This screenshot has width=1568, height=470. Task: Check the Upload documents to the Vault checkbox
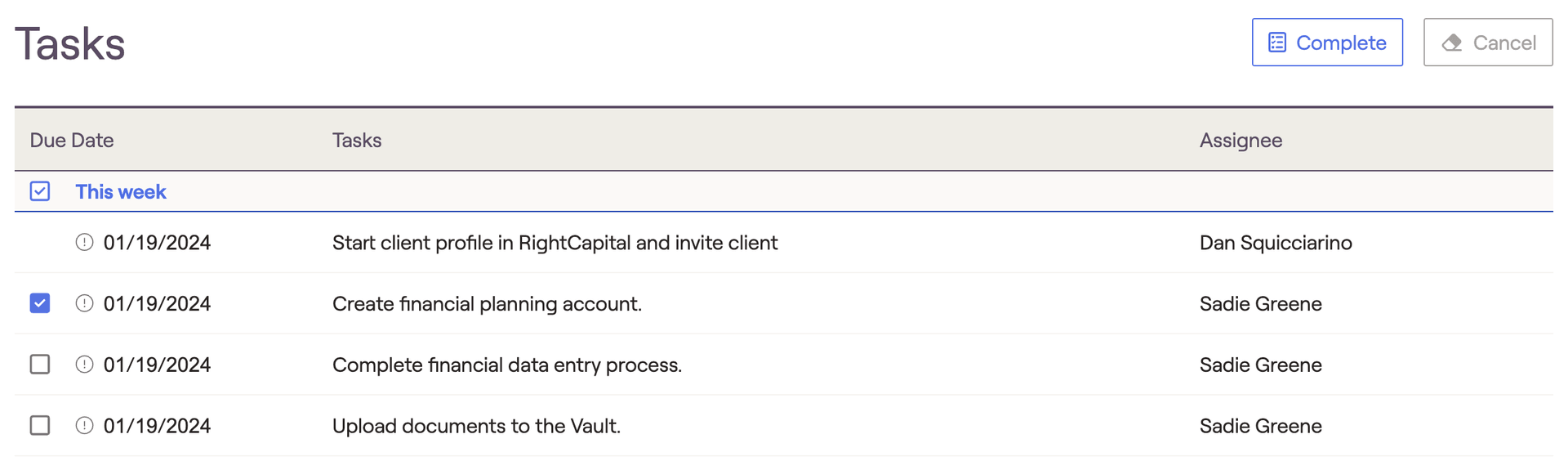40,425
